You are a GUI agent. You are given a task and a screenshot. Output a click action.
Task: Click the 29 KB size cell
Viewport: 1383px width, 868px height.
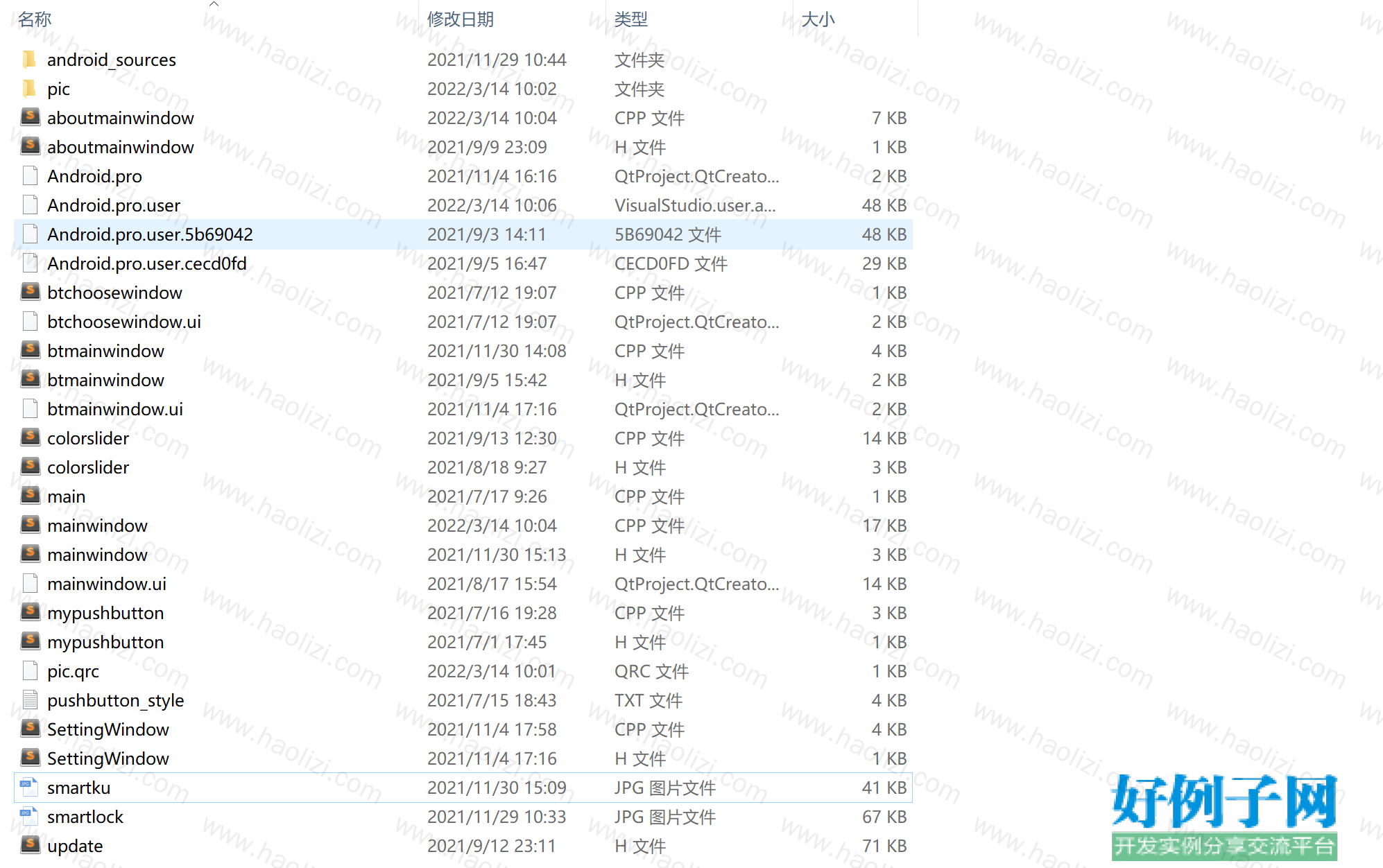click(x=884, y=263)
